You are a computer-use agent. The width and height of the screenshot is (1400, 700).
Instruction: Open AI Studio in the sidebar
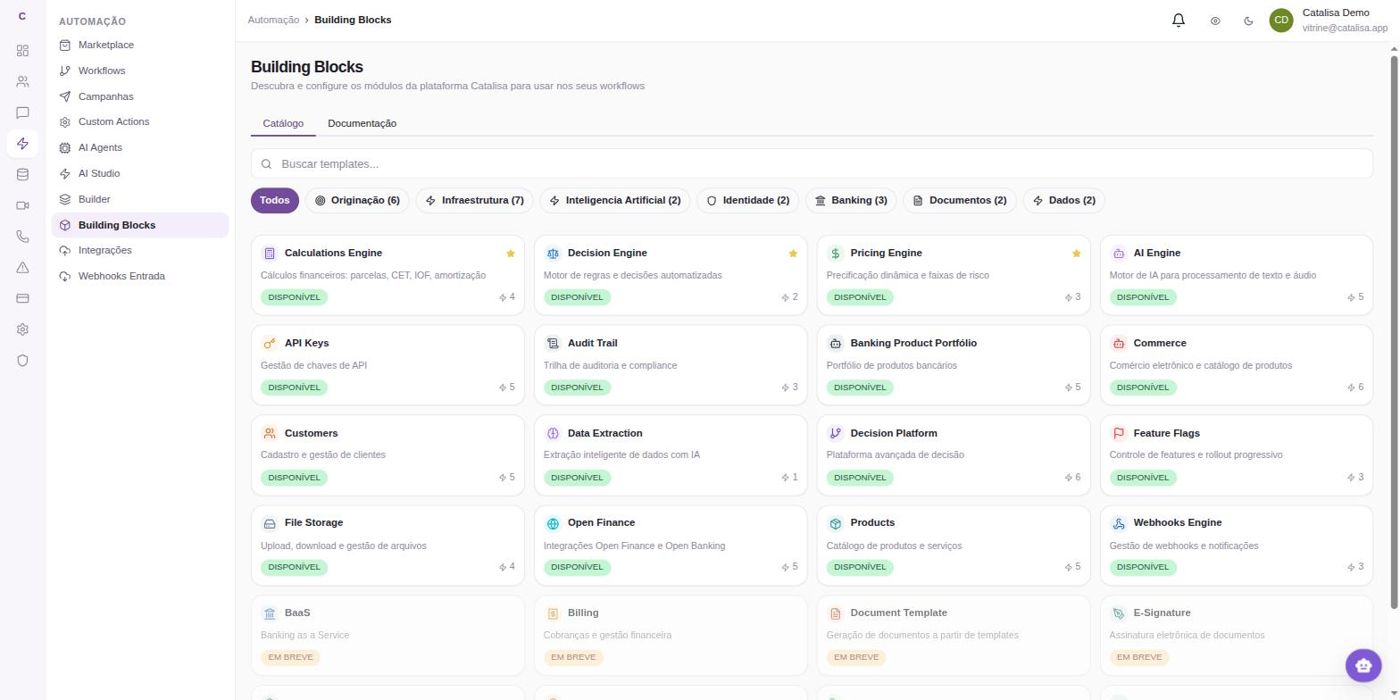point(140,173)
